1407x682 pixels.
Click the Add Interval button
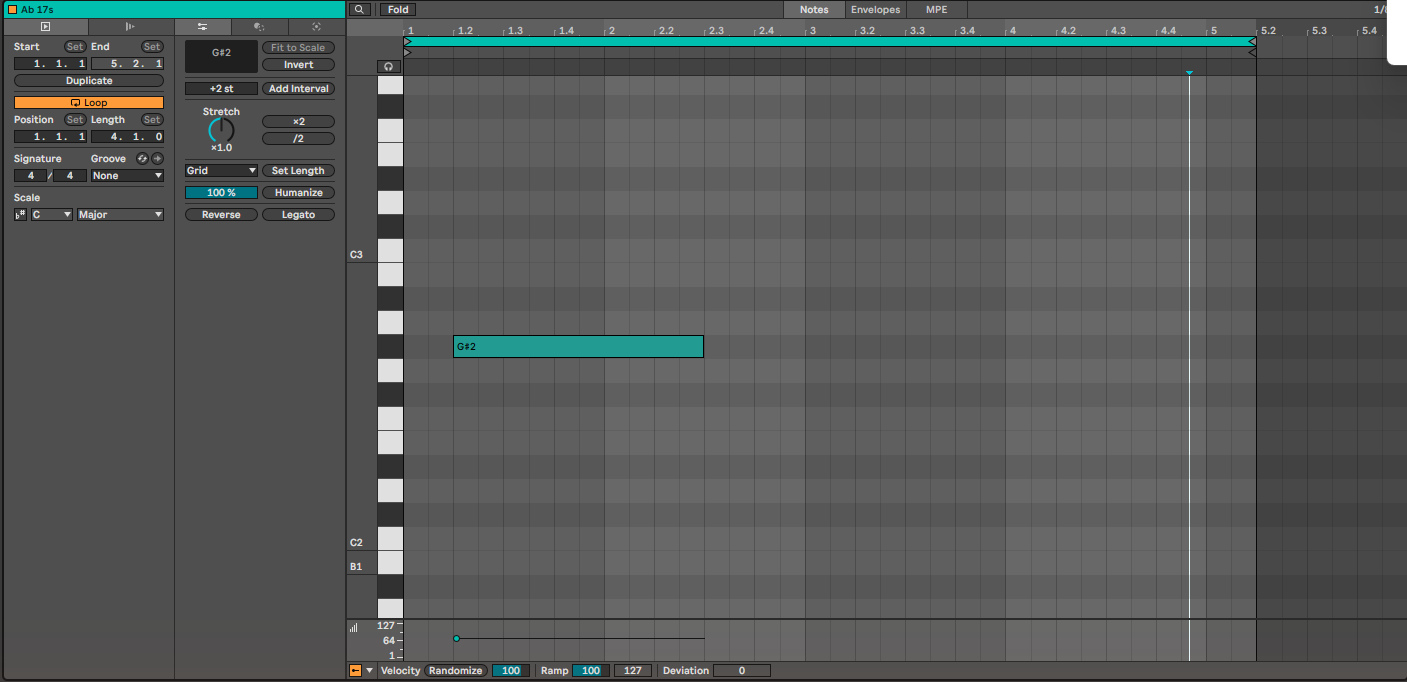click(298, 89)
